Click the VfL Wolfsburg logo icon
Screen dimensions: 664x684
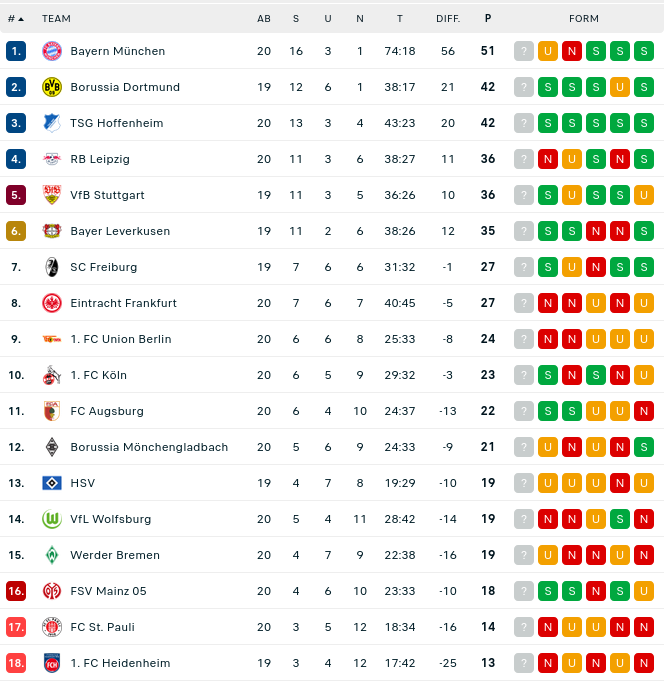[52, 519]
